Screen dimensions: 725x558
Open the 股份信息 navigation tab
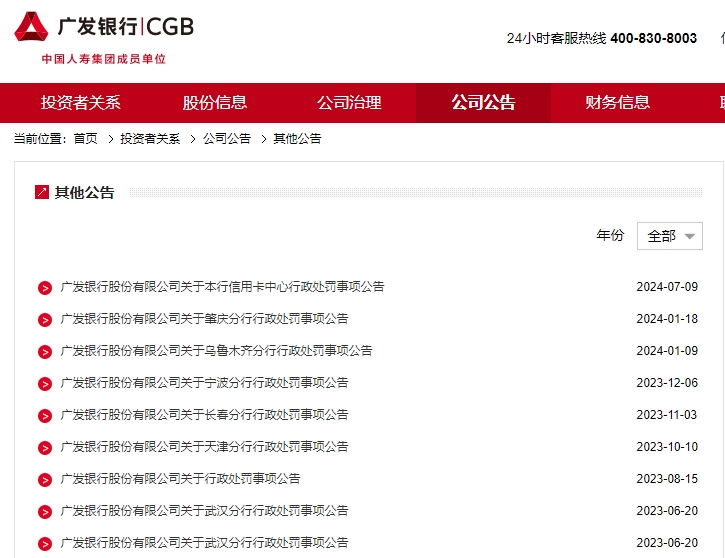[215, 103]
